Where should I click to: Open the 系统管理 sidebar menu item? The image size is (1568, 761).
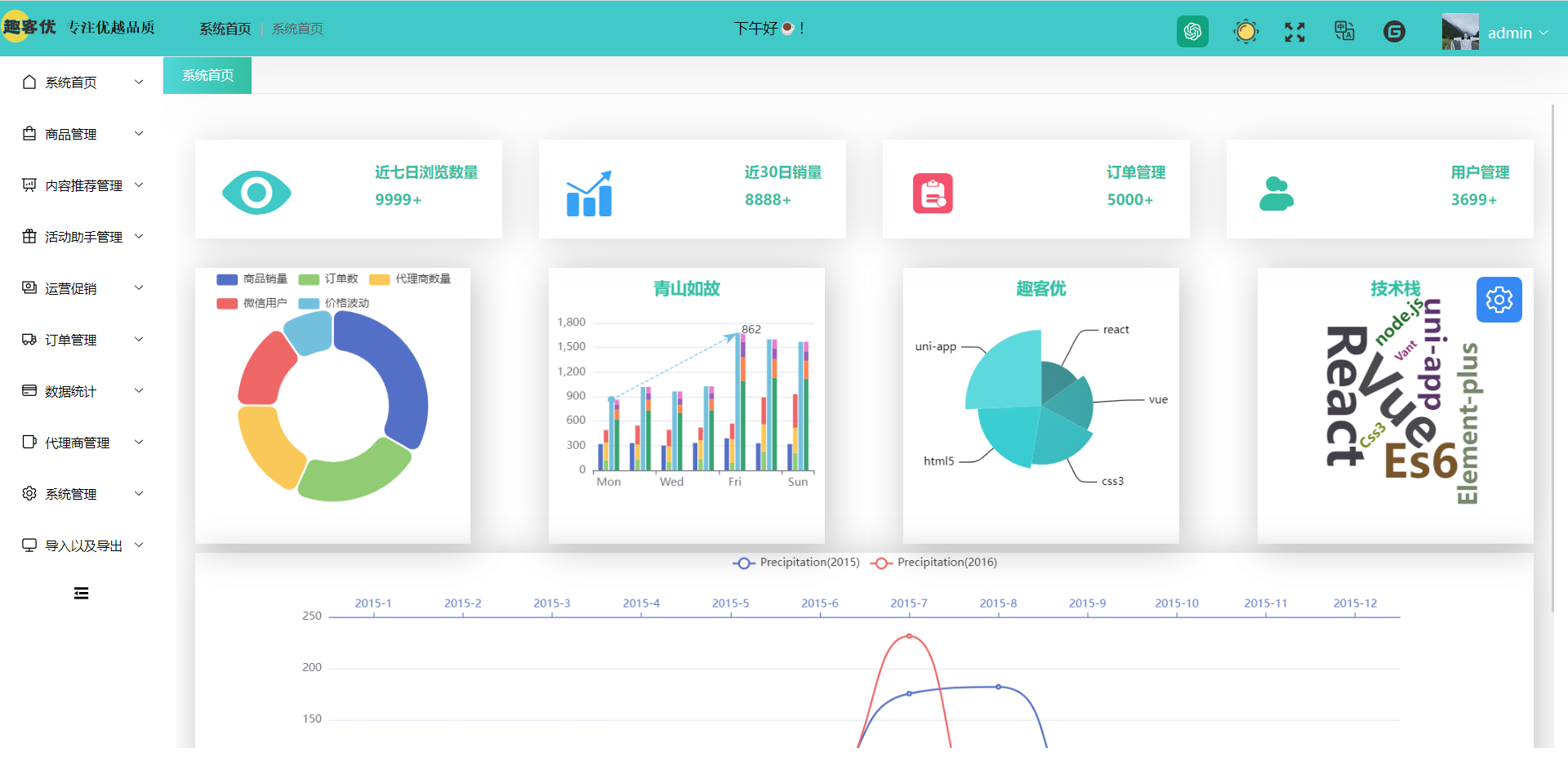click(82, 494)
